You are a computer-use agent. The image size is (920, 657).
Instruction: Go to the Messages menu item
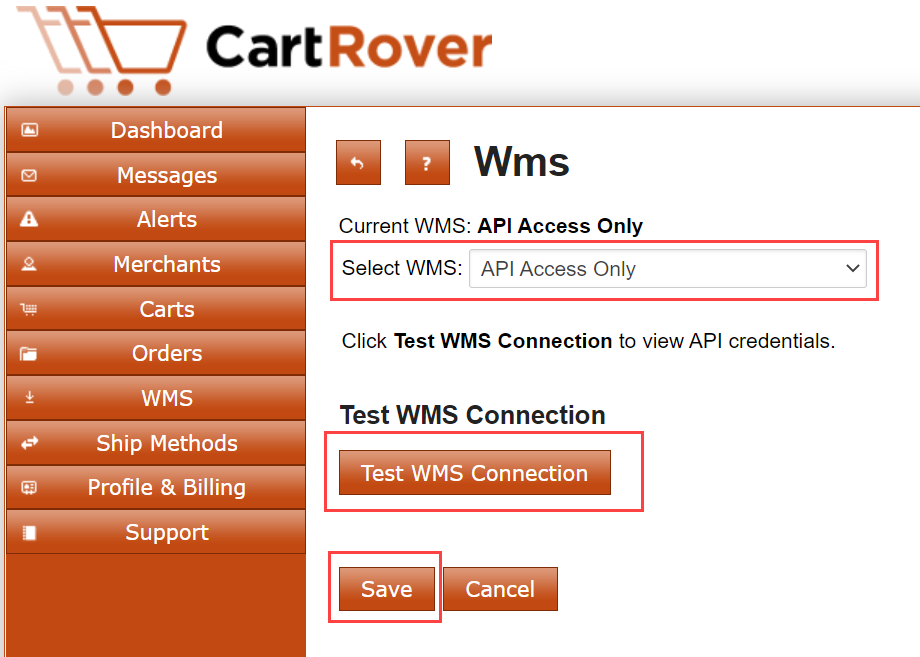tap(156, 175)
